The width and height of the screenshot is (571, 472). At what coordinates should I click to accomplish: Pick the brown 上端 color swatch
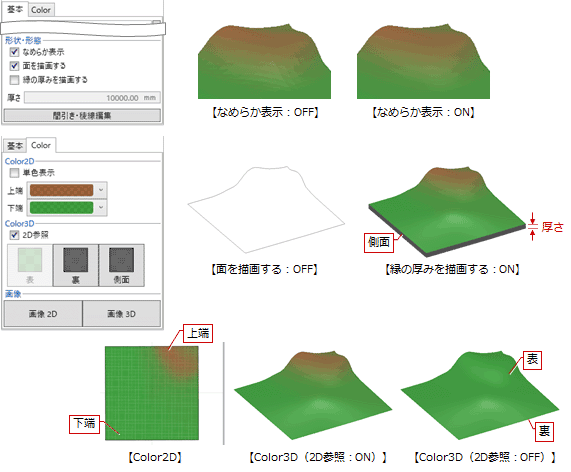pos(62,190)
